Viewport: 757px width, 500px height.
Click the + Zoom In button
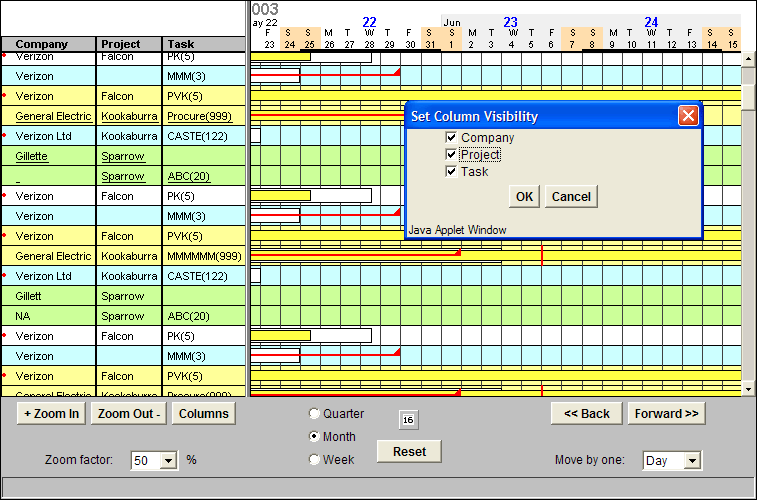tap(51, 414)
